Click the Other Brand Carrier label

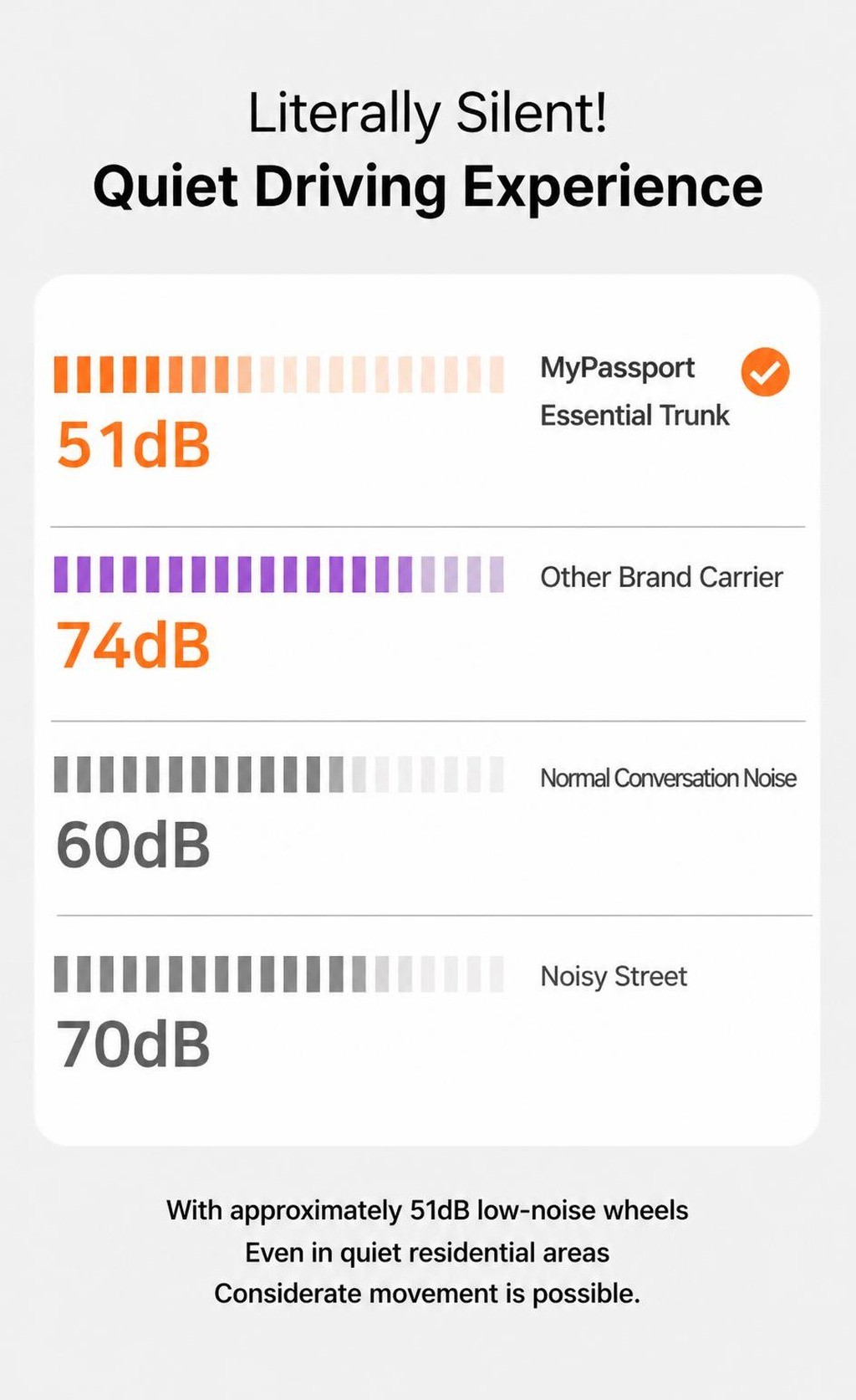pos(661,577)
